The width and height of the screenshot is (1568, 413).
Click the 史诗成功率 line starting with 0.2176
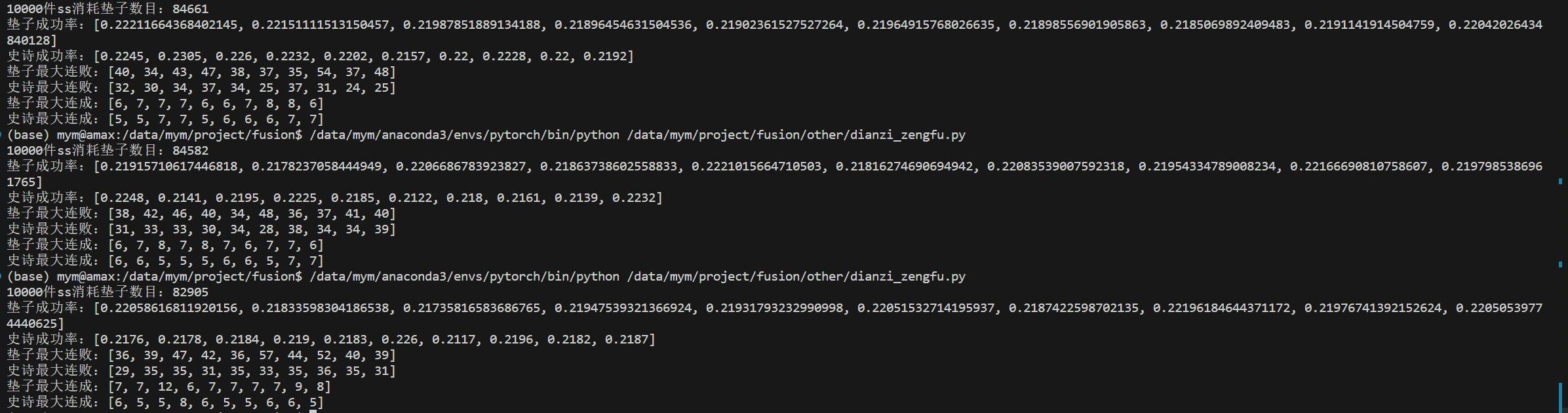(331, 340)
